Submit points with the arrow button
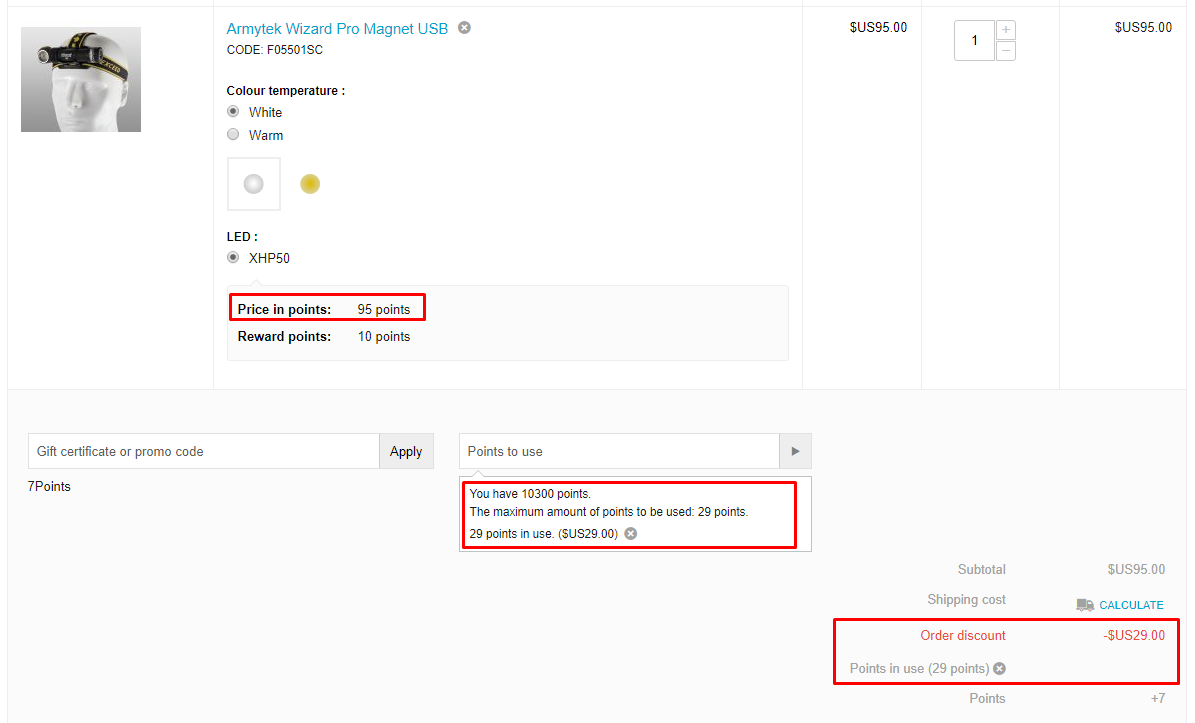Image resolution: width=1195 pixels, height=723 pixels. [x=795, y=451]
